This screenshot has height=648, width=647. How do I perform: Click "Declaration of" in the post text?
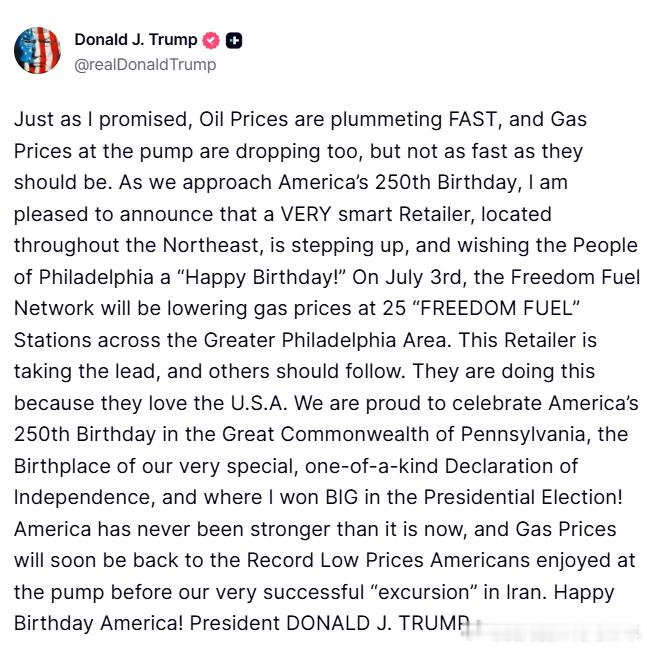pyautogui.click(x=511, y=466)
